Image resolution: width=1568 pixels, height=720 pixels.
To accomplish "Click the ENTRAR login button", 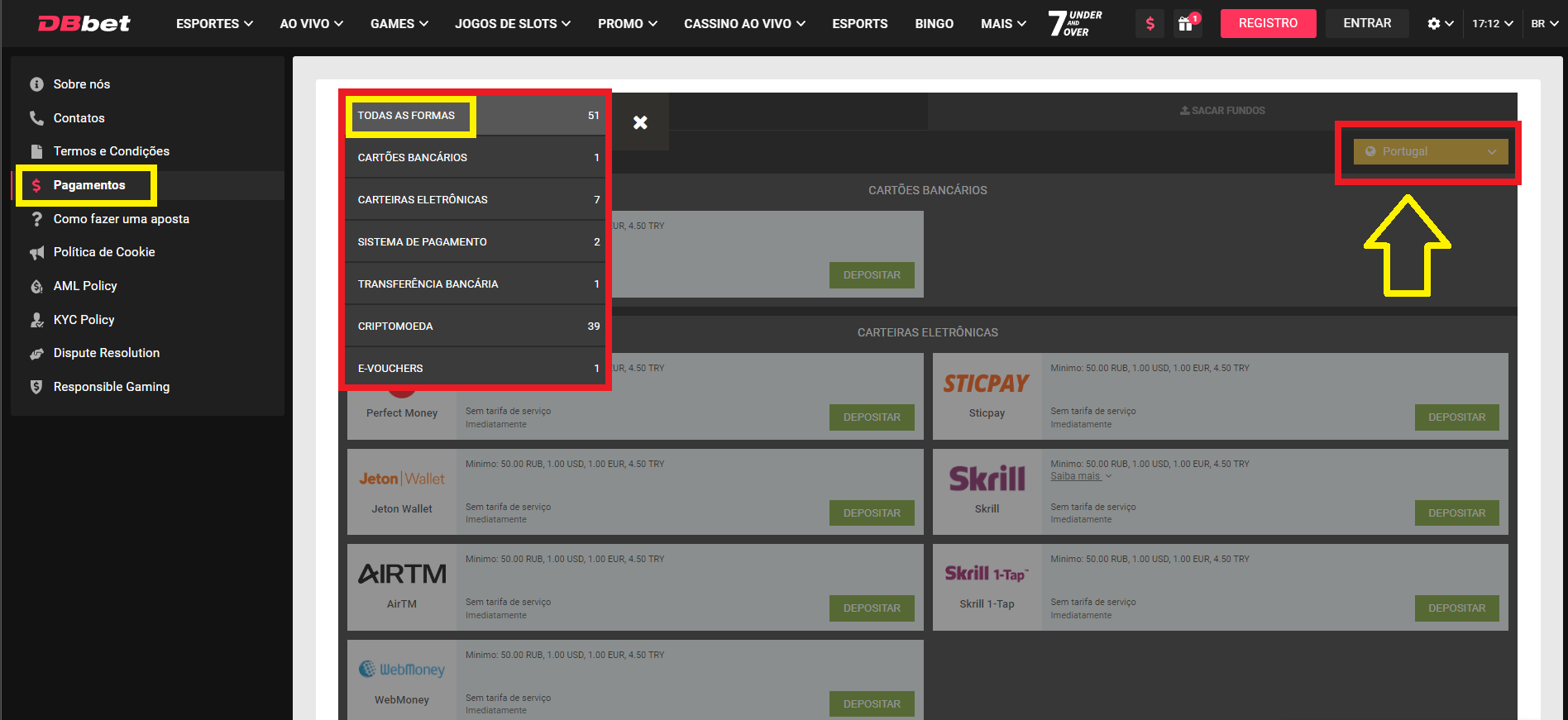I will pos(1367,23).
